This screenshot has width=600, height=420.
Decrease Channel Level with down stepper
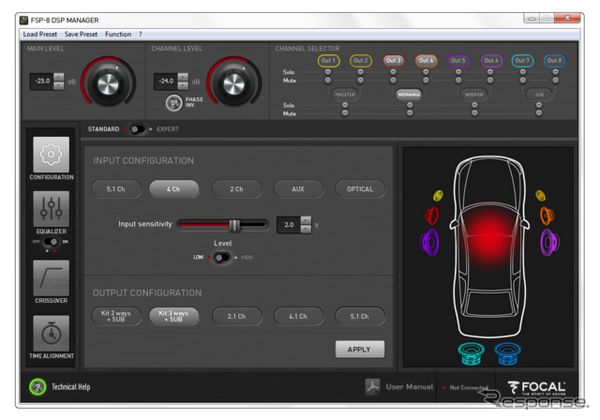pos(183,85)
